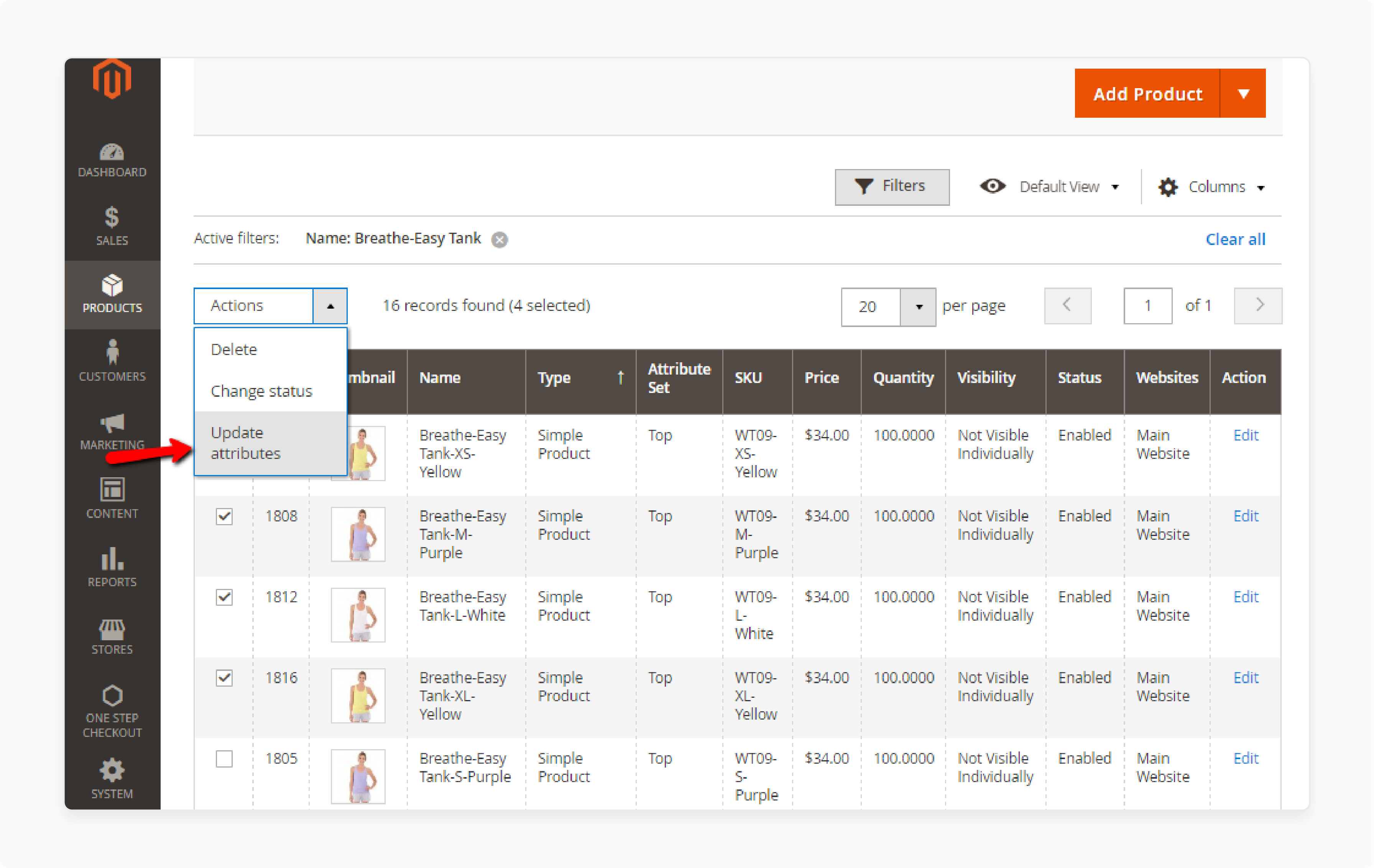Sort by the Visibility column header
Viewport: 1374px width, 868px height.
996,382
